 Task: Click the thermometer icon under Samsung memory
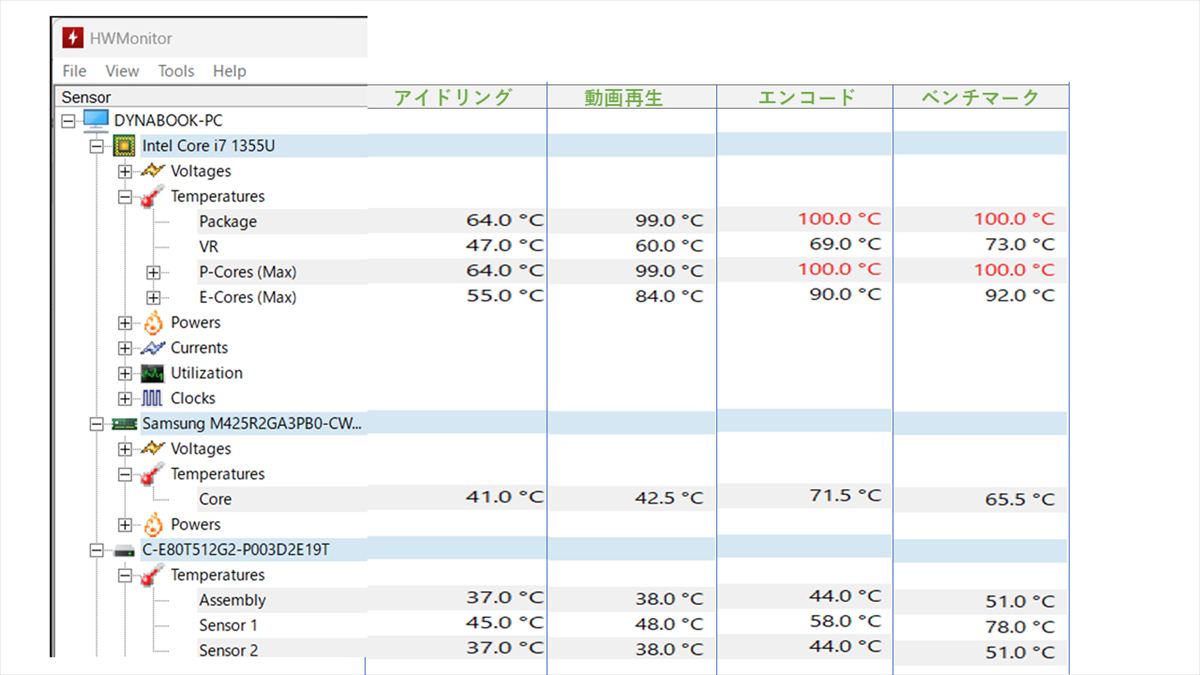153,475
